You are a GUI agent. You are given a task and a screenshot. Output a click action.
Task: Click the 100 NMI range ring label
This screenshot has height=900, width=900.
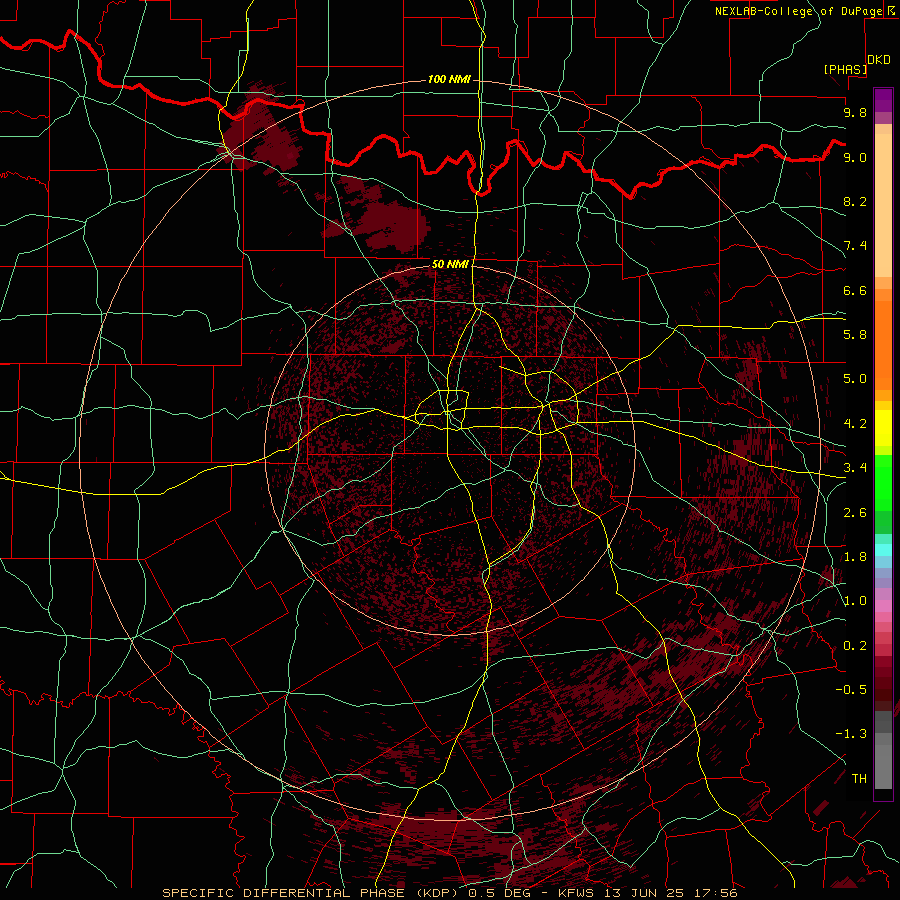point(449,79)
